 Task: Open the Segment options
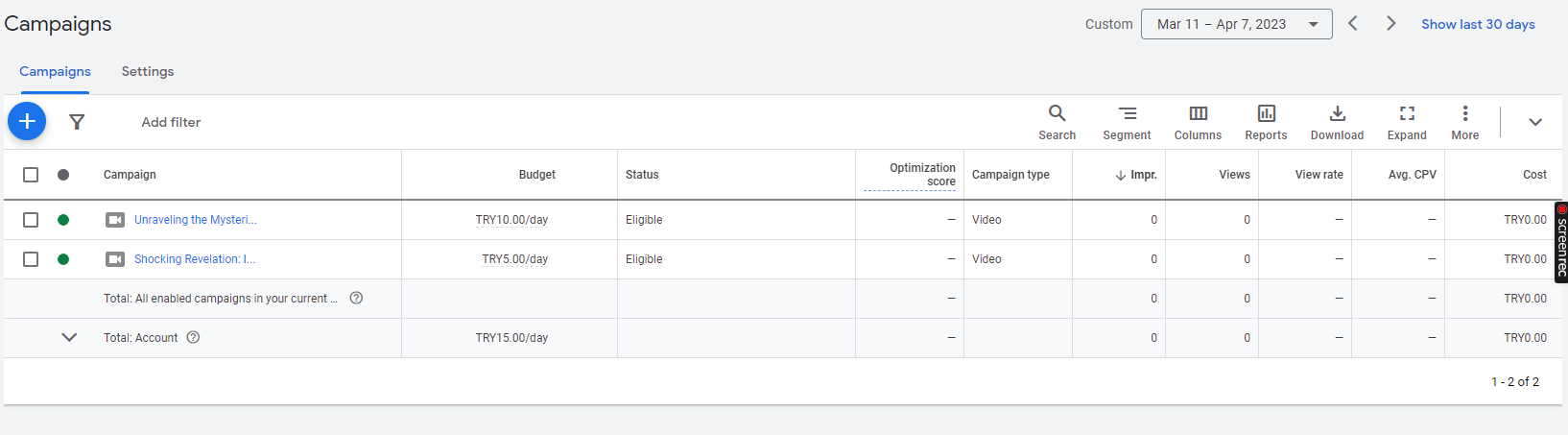point(1127,122)
